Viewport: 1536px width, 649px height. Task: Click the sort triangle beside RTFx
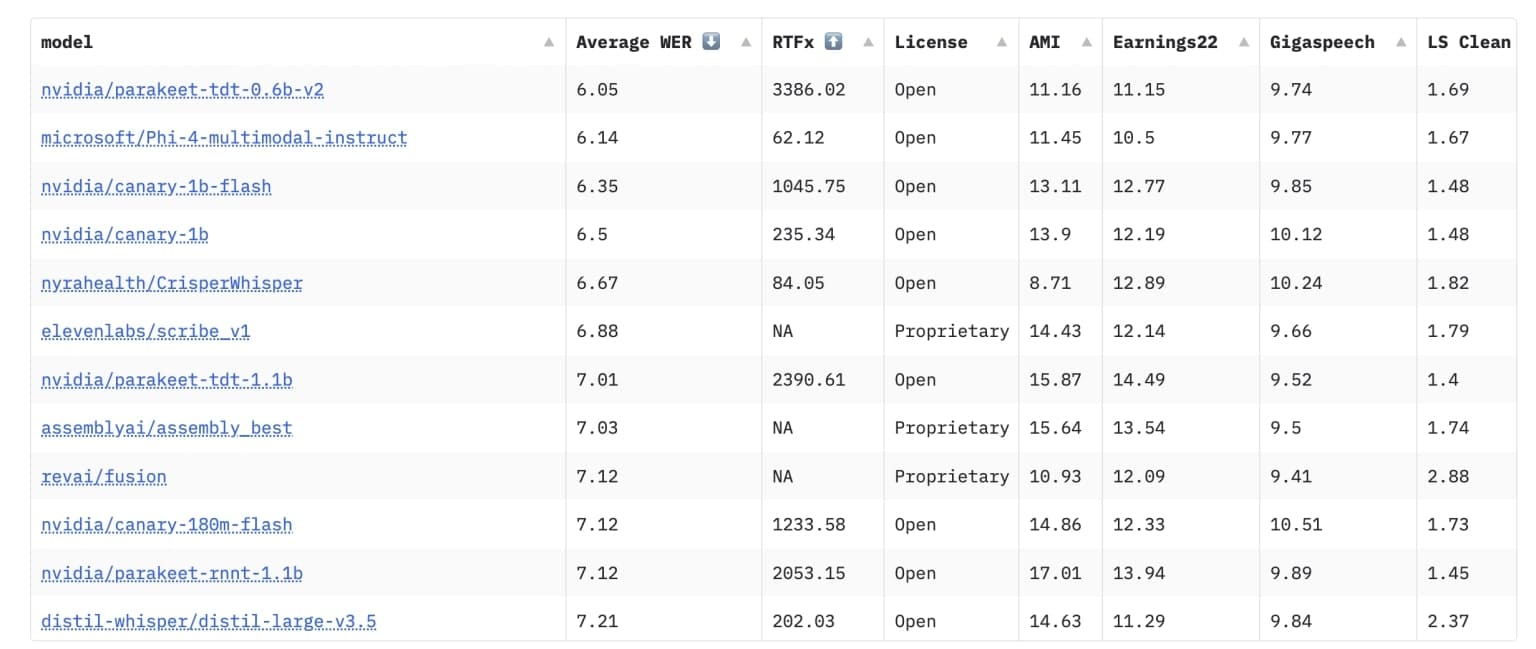click(869, 42)
